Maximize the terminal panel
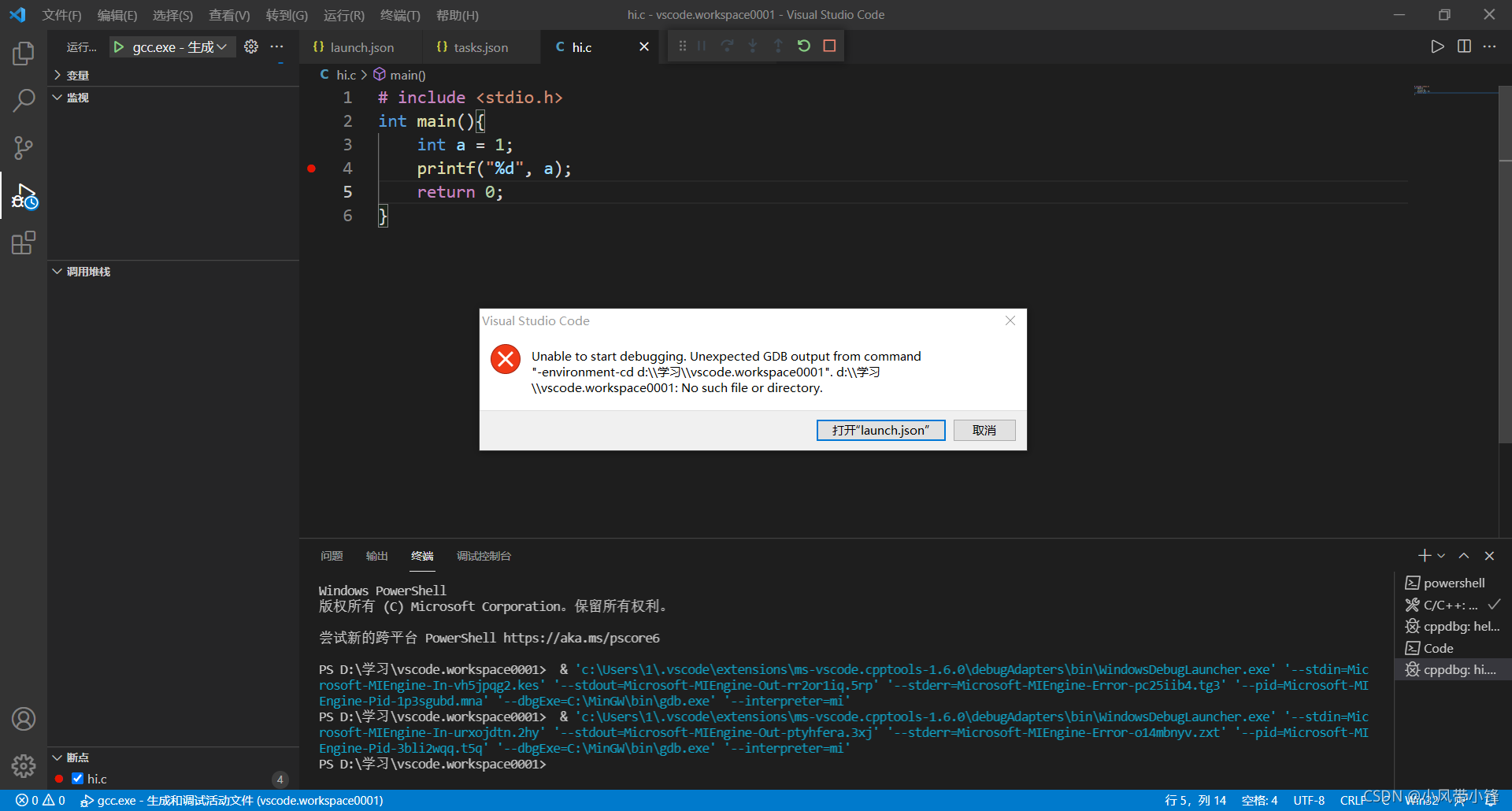 coord(1464,556)
